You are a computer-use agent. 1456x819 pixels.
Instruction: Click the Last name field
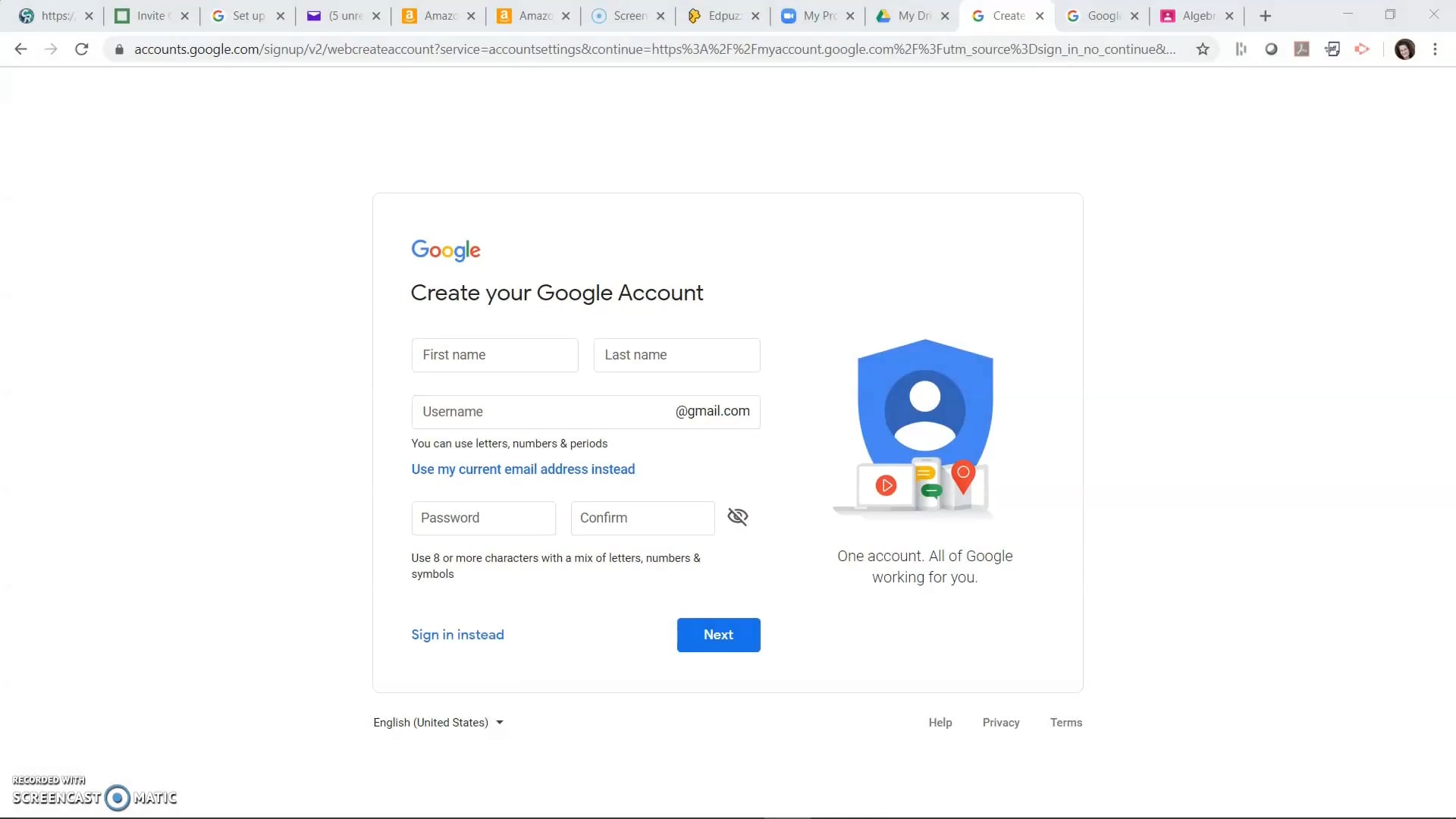[676, 355]
